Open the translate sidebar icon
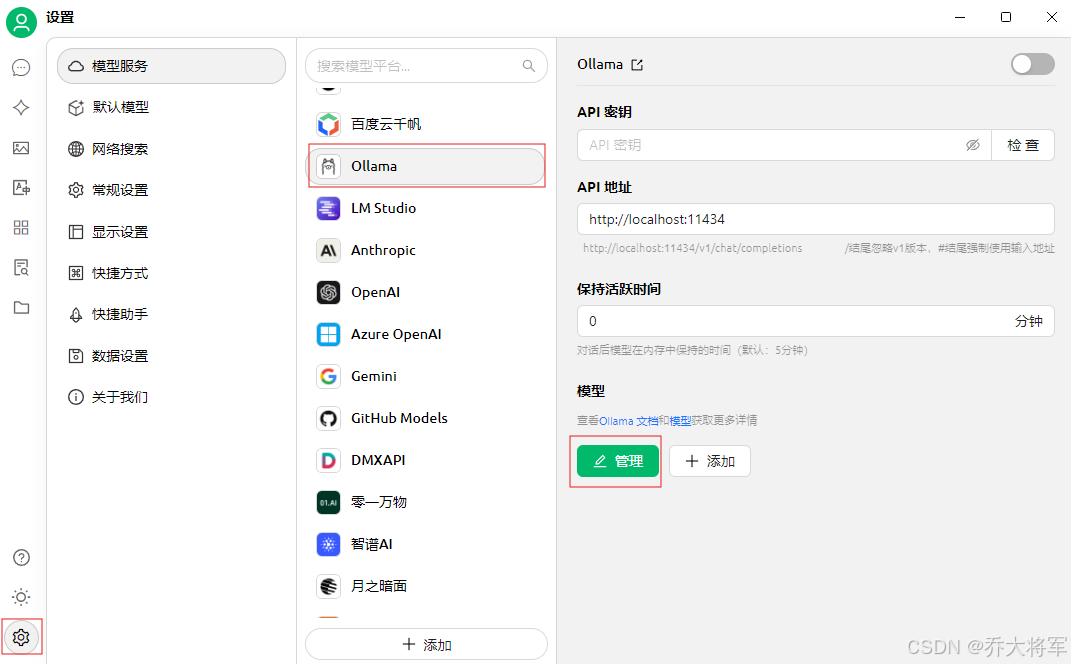Viewport: 1071px width, 664px height. [21, 188]
